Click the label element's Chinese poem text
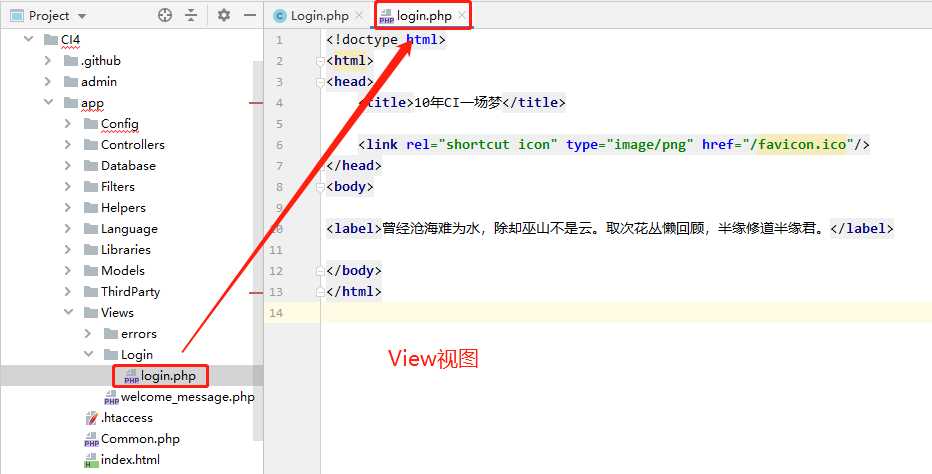 tap(605, 228)
